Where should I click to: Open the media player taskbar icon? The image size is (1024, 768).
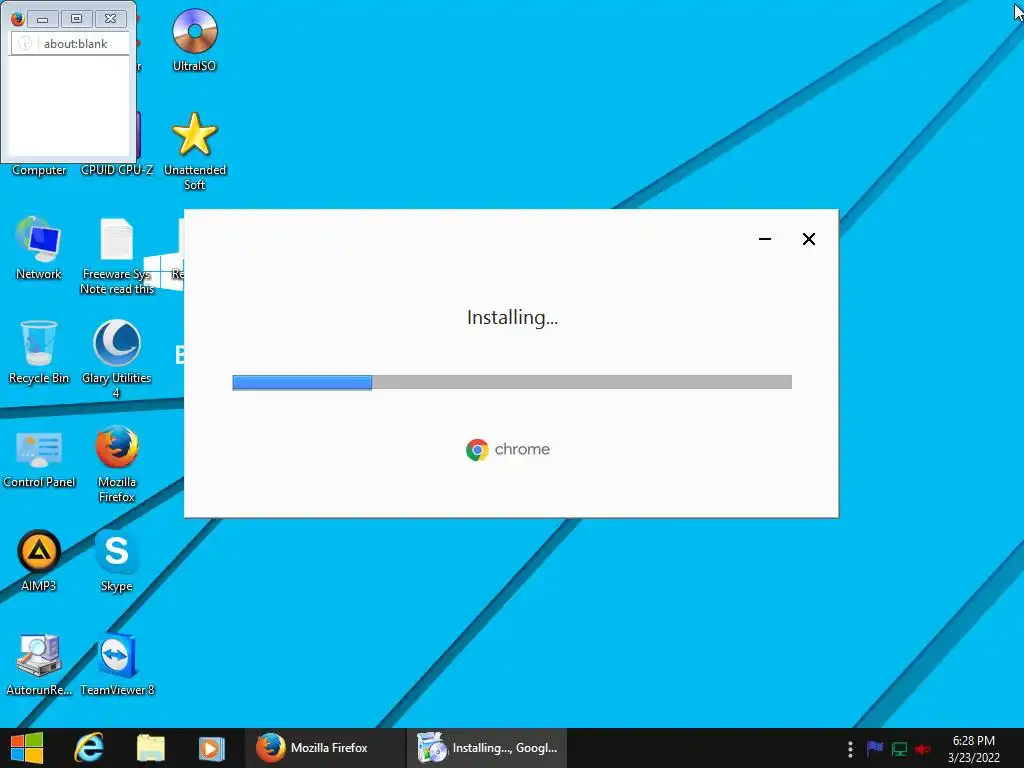coord(212,748)
